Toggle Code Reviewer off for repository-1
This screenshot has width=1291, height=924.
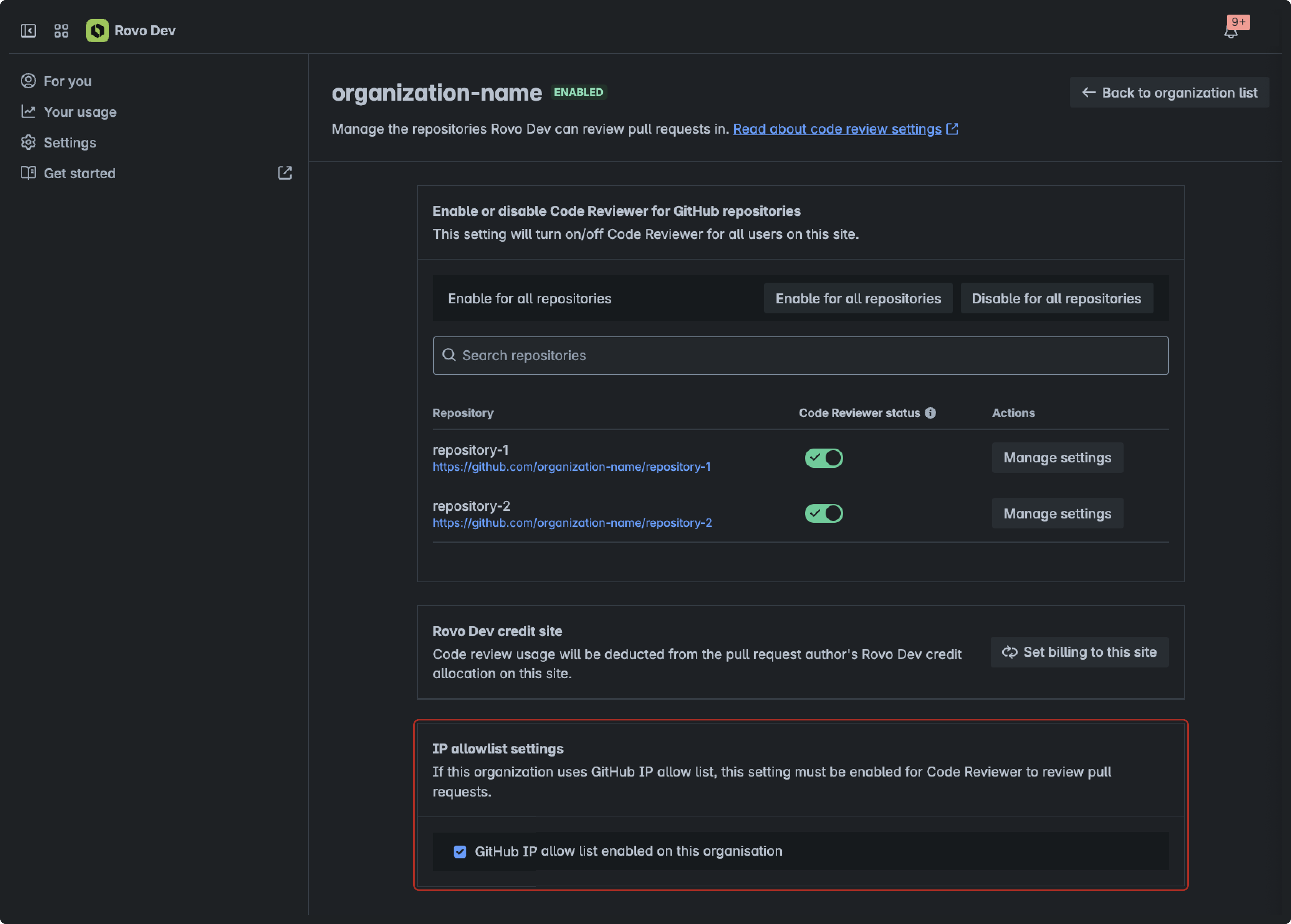824,457
